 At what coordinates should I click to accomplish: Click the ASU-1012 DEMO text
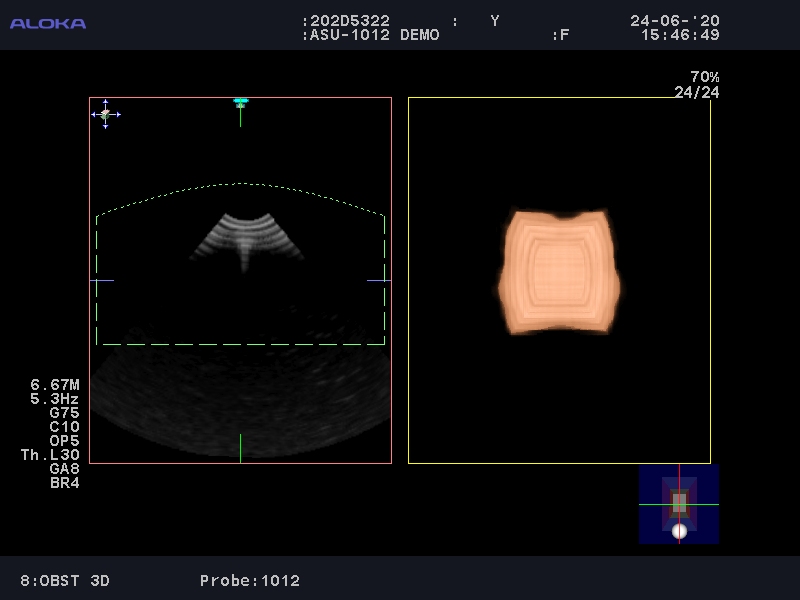point(374,35)
